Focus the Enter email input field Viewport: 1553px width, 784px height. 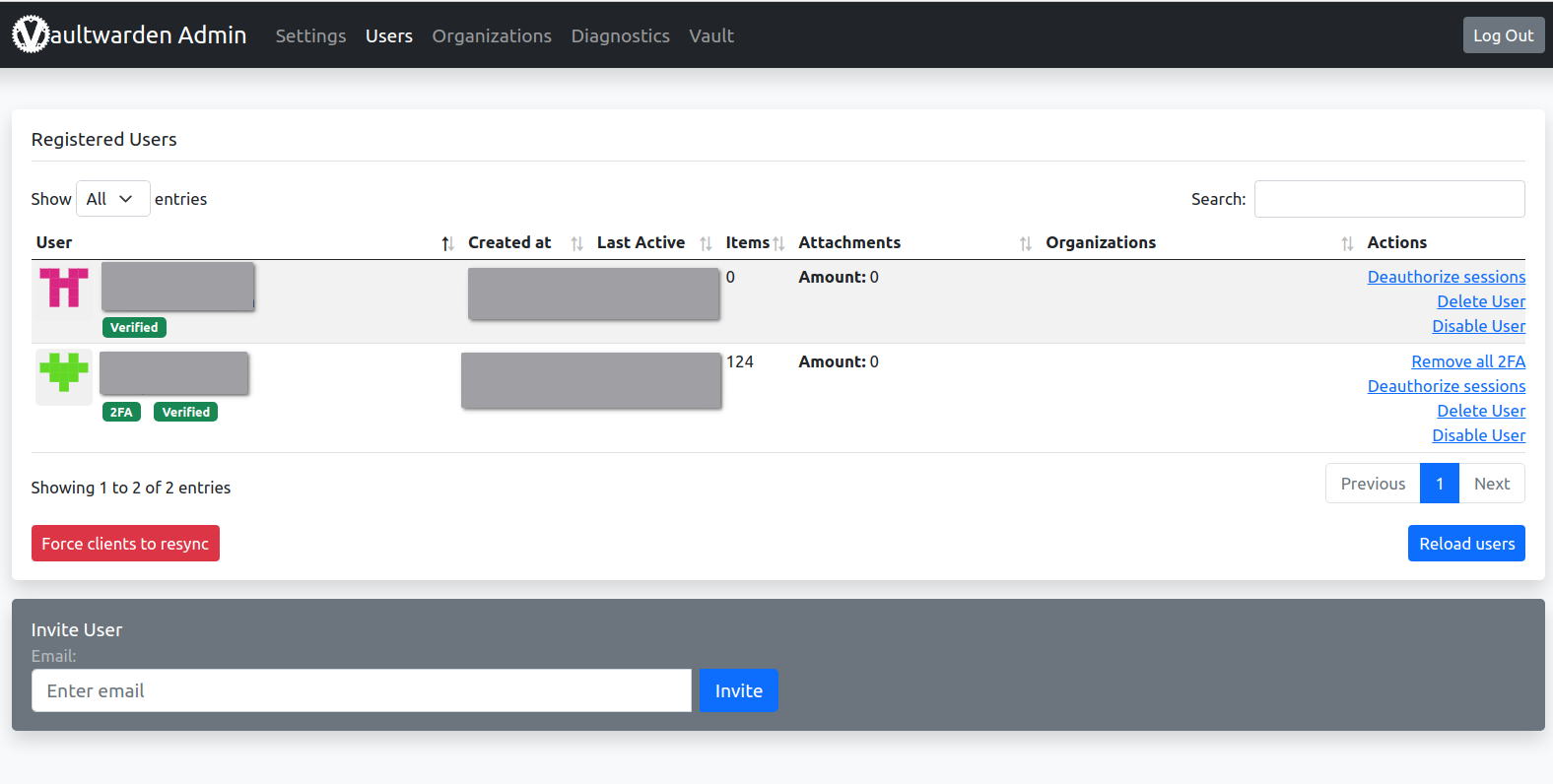point(361,690)
